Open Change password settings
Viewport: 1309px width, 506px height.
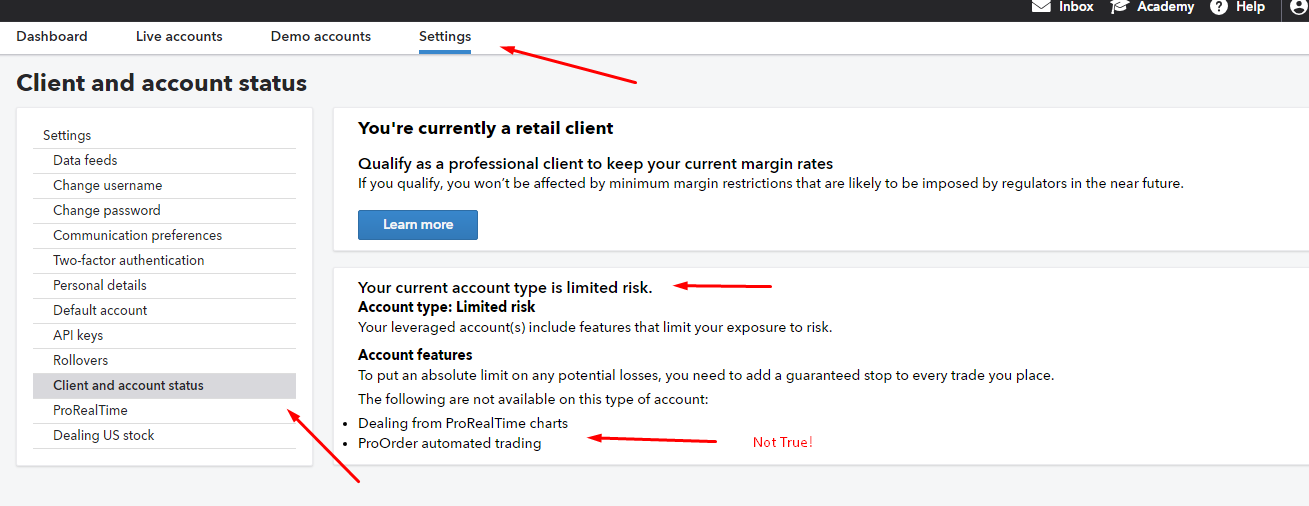106,210
